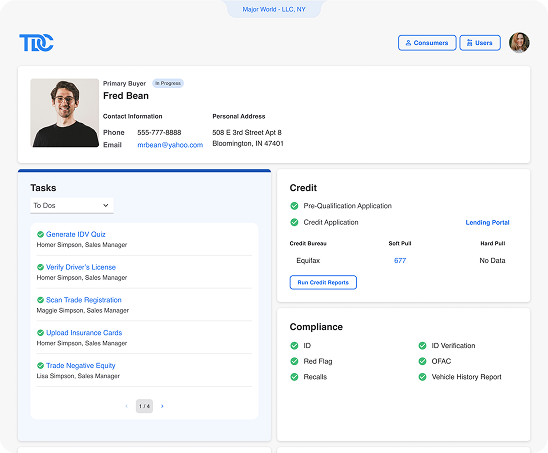The image size is (548, 453).
Task: Click Lisa Simpson, Sales Manager text
Action: [x=78, y=376]
